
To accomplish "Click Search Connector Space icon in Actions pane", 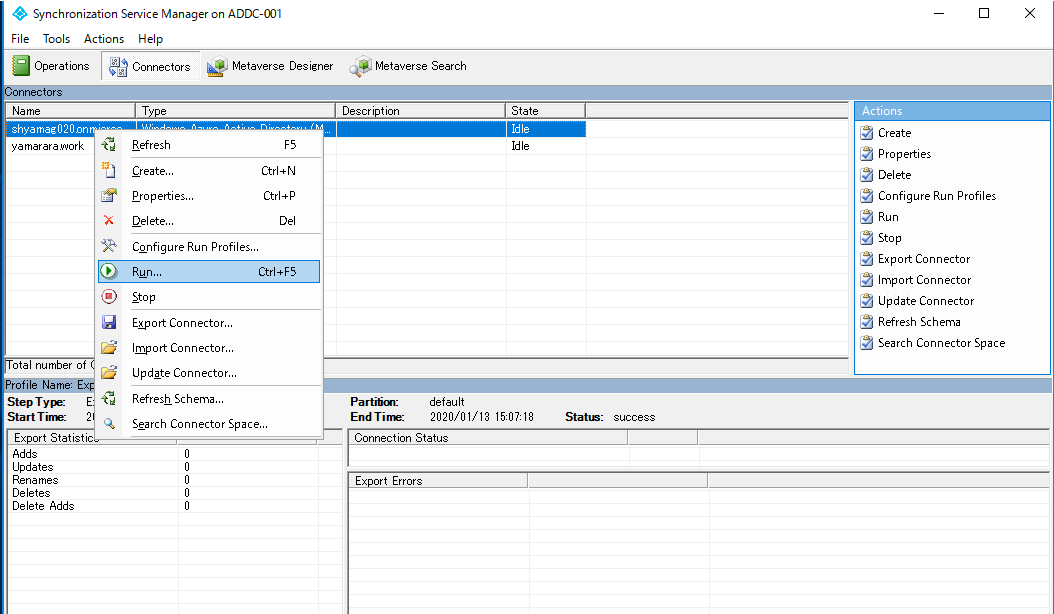I will tap(867, 342).
